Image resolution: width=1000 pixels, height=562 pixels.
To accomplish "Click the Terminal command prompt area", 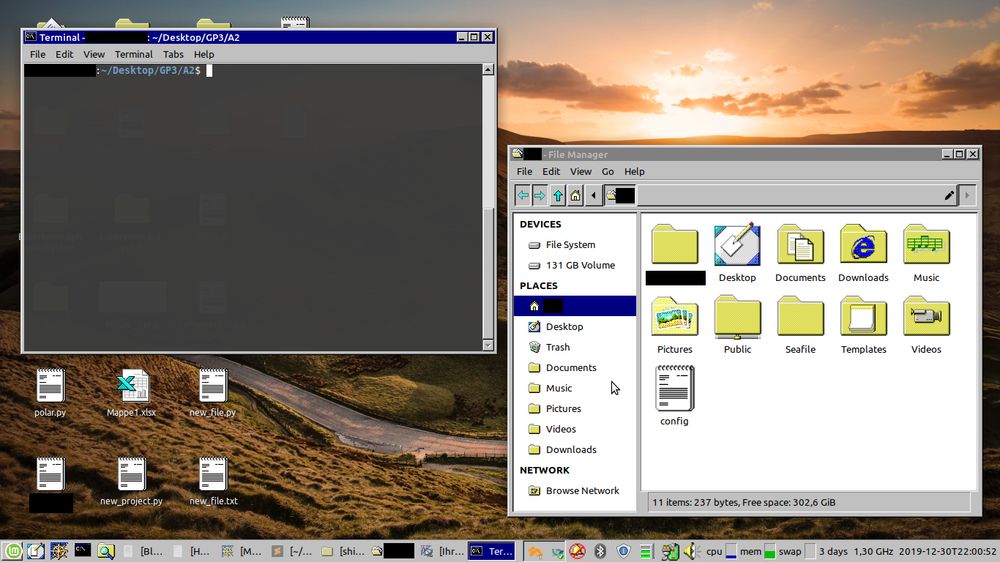I will click(x=253, y=207).
